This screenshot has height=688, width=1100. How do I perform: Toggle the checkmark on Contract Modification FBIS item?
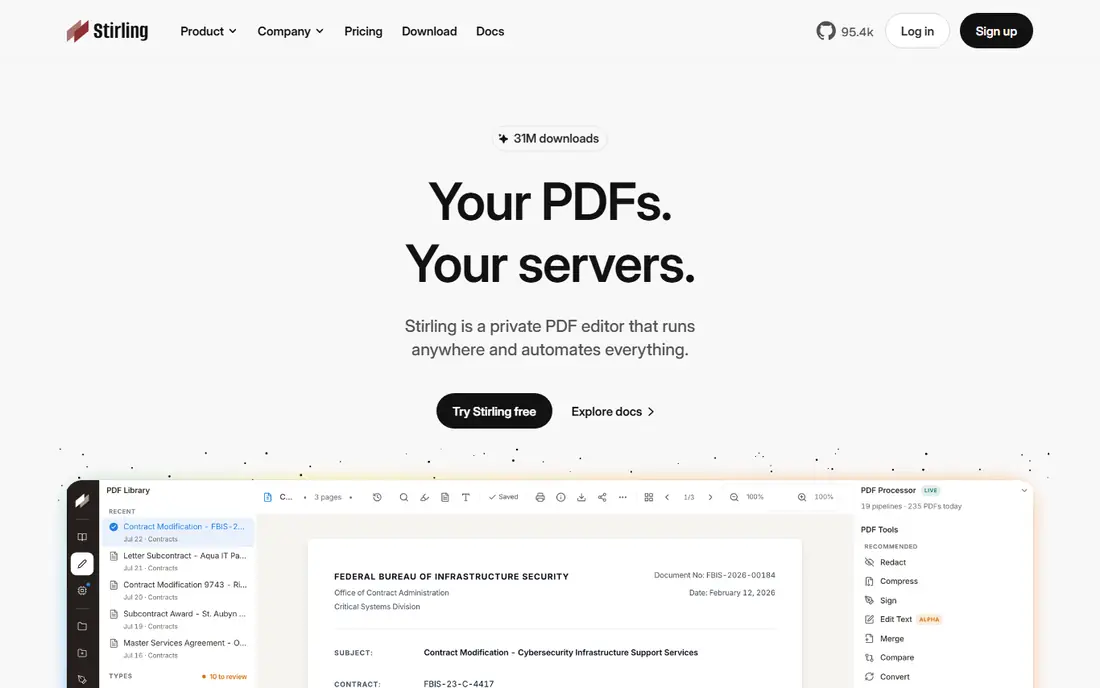(114, 527)
